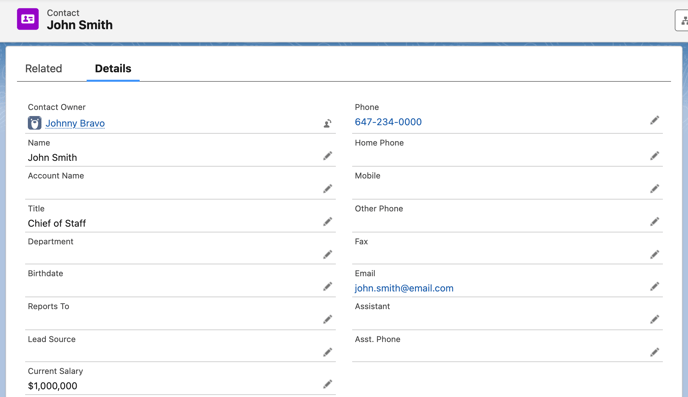Edit the Name field pencil icon
The image size is (688, 397).
[x=327, y=156]
